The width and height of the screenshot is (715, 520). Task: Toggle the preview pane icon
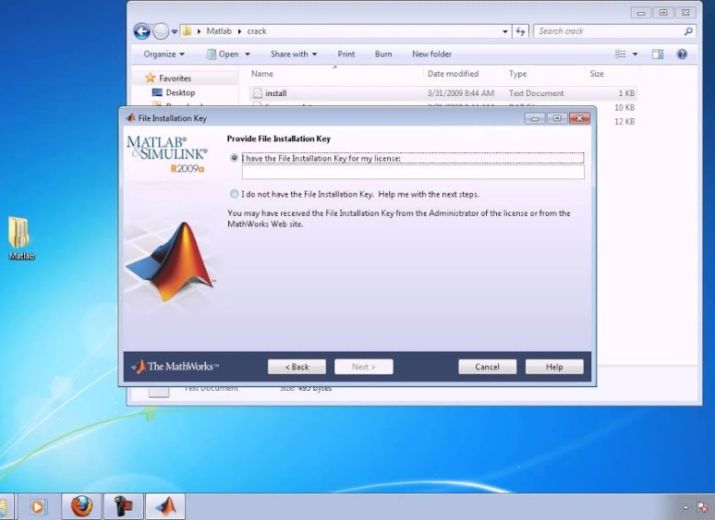point(658,54)
